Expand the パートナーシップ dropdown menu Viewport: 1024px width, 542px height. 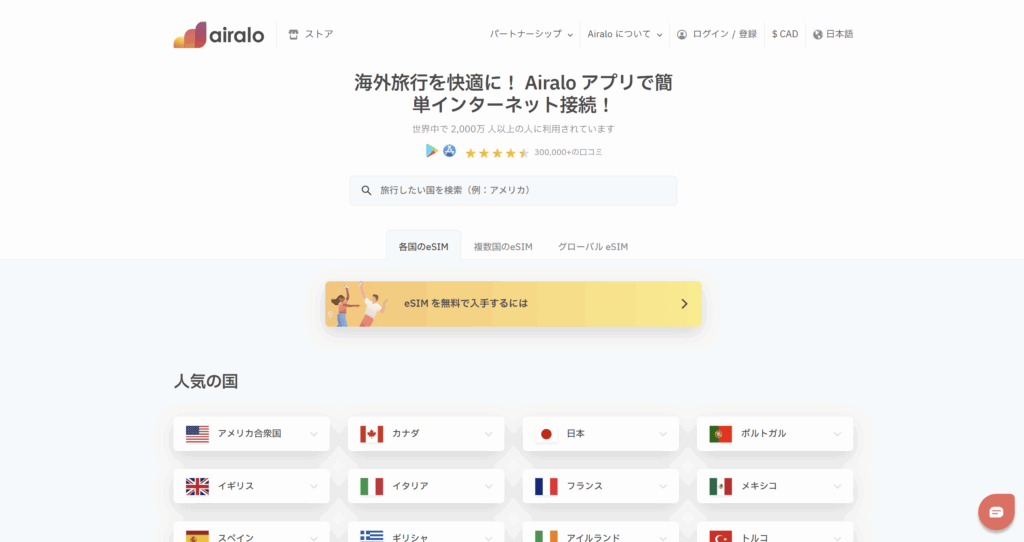(531, 35)
